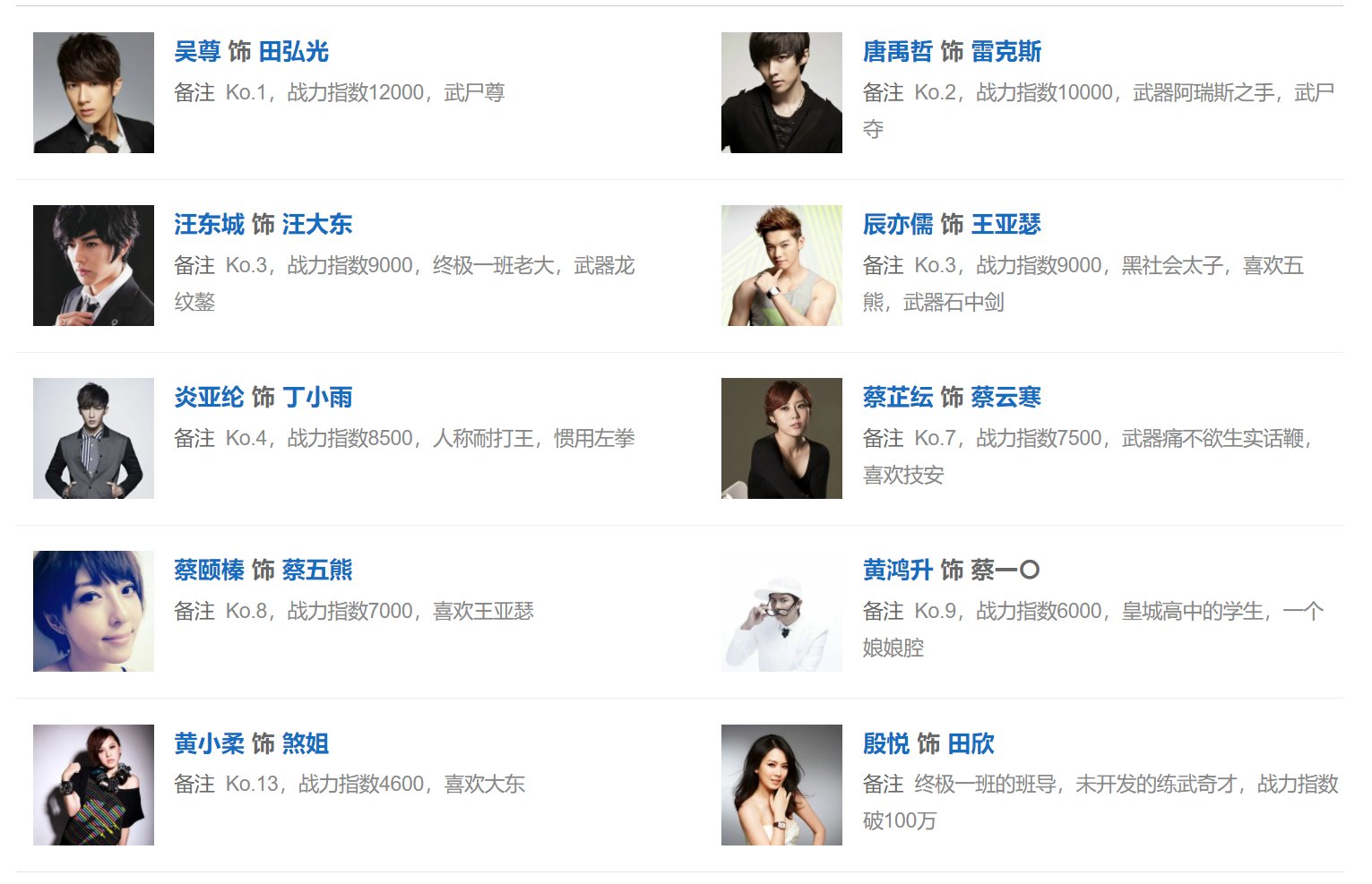Screen dimensions: 1372x884
Task: Click the photo of 吴尊
Action: coord(93,93)
